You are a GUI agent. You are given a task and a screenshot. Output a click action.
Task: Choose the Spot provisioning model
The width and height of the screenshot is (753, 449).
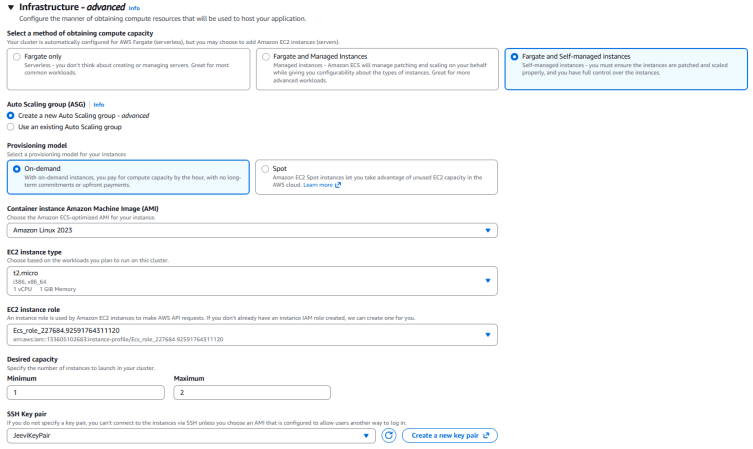266,169
